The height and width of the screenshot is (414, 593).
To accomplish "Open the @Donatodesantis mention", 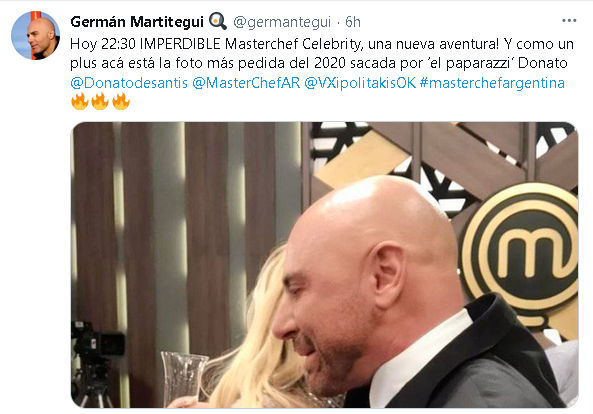I will coord(129,83).
